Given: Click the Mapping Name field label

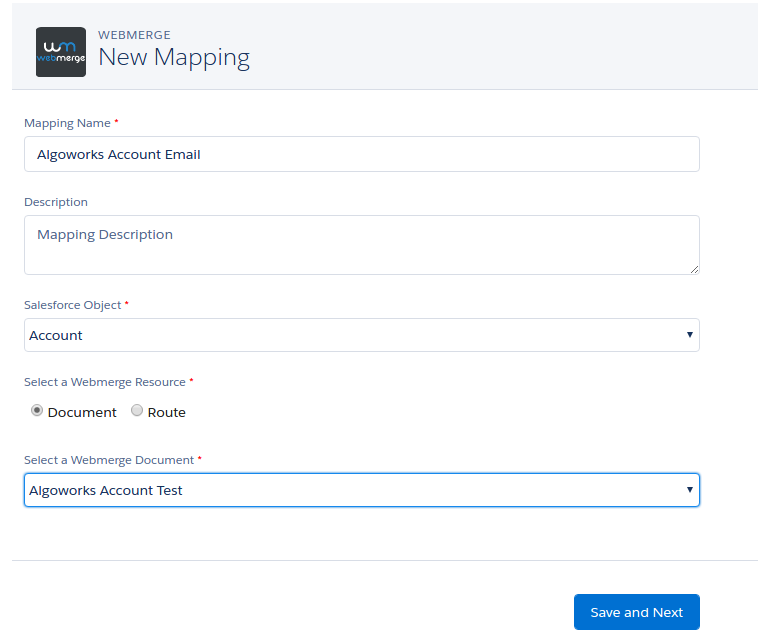Looking at the screenshot, I should (x=67, y=123).
